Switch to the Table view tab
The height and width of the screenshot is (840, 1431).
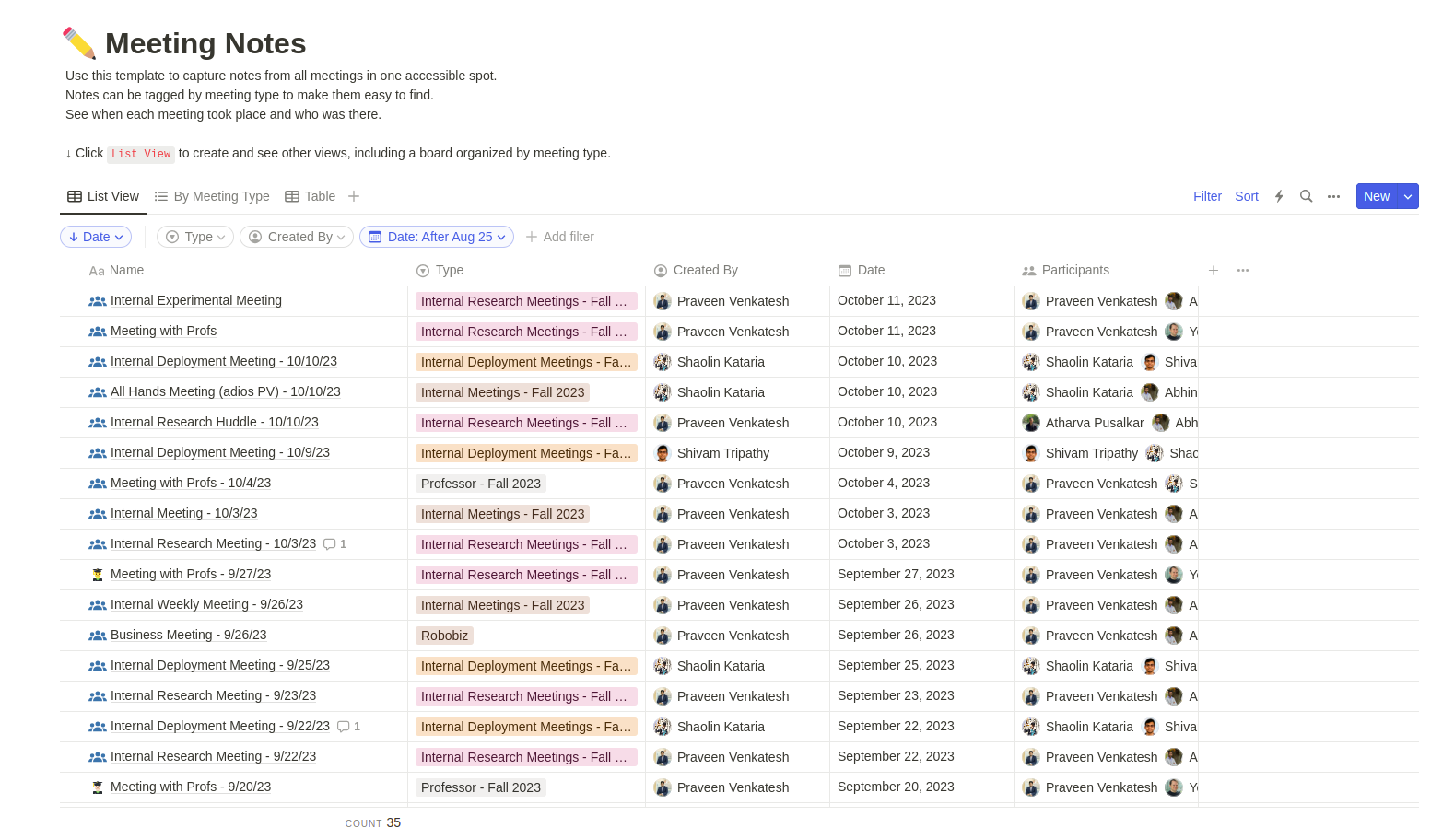click(311, 196)
